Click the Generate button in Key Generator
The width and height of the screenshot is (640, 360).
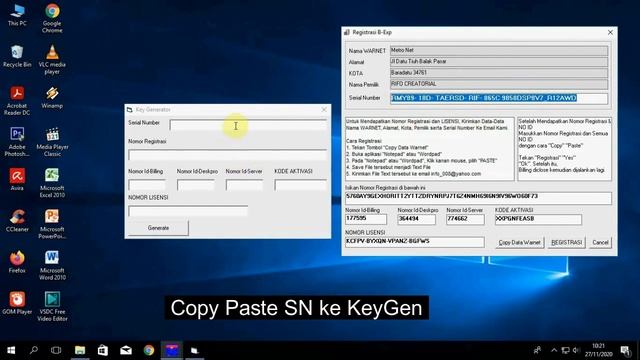click(158, 228)
